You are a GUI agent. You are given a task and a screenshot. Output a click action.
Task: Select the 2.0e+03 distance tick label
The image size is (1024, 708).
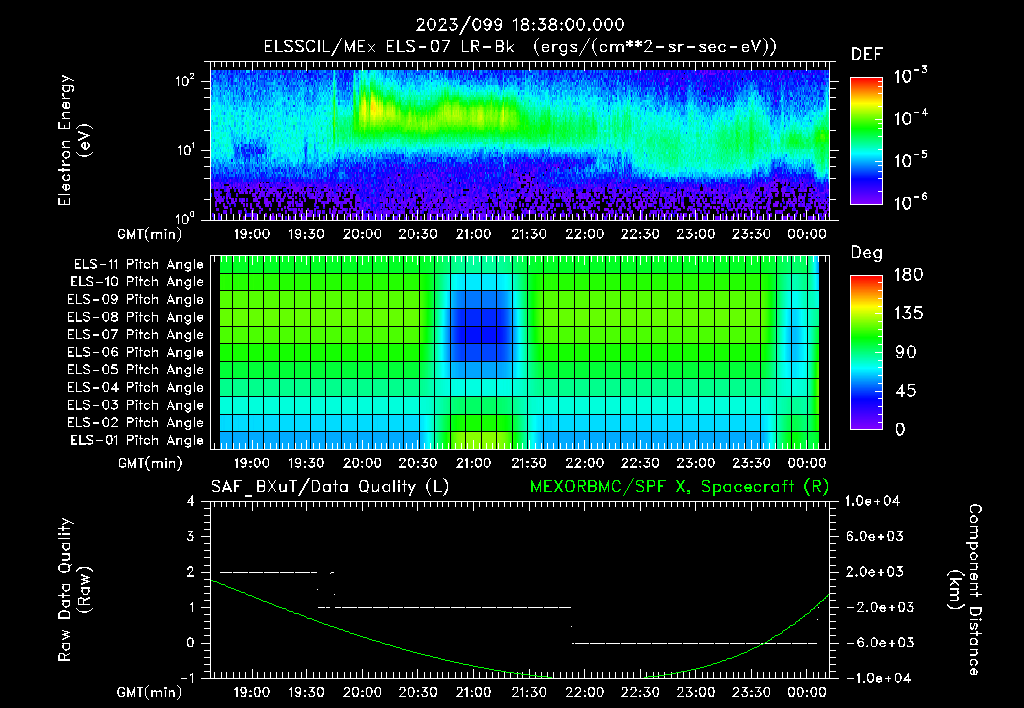click(874, 571)
